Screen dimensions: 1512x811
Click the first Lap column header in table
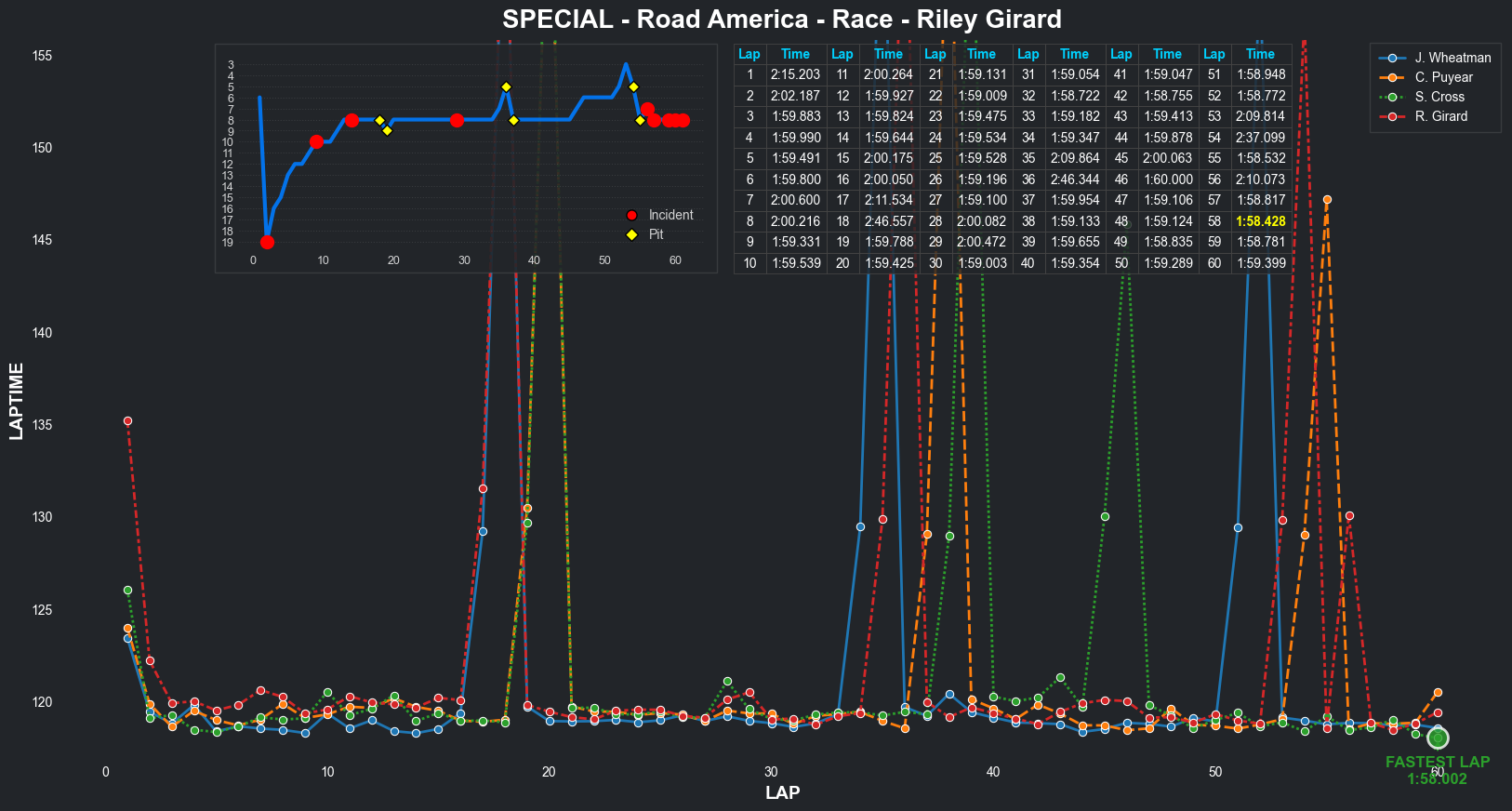tap(749, 54)
